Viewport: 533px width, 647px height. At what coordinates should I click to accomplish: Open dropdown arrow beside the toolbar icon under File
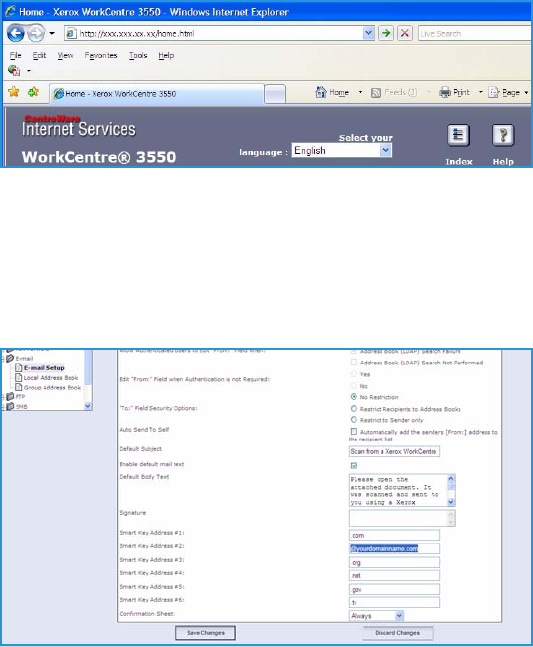29,71
